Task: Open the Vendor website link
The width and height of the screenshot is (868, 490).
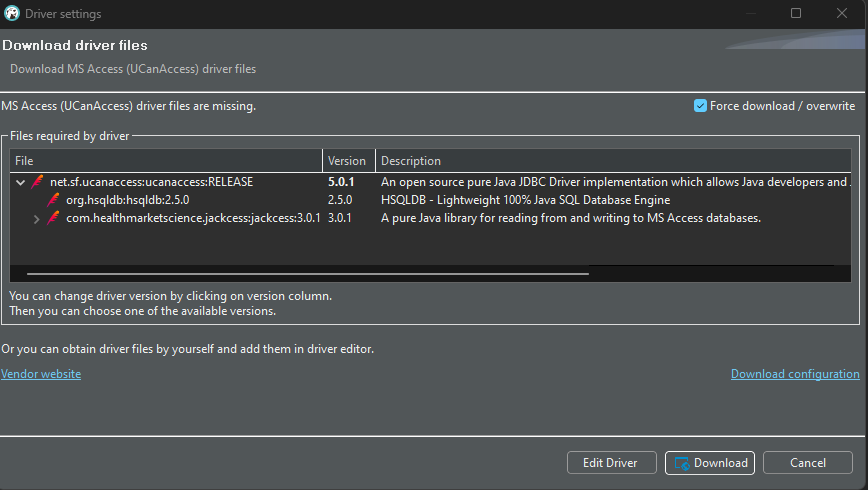Action: click(41, 374)
